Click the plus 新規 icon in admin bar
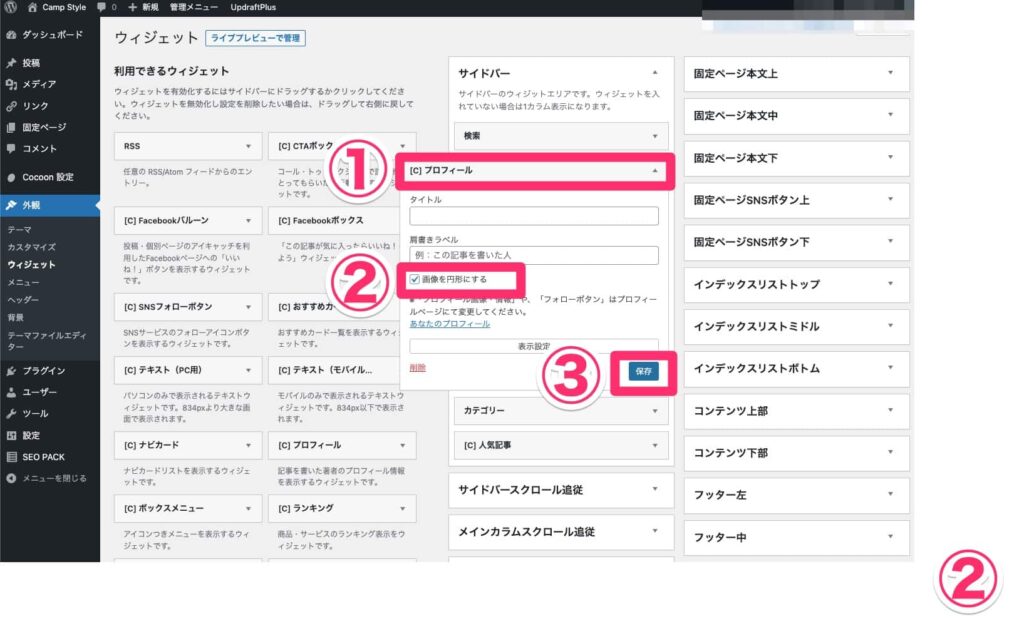 (x=133, y=7)
